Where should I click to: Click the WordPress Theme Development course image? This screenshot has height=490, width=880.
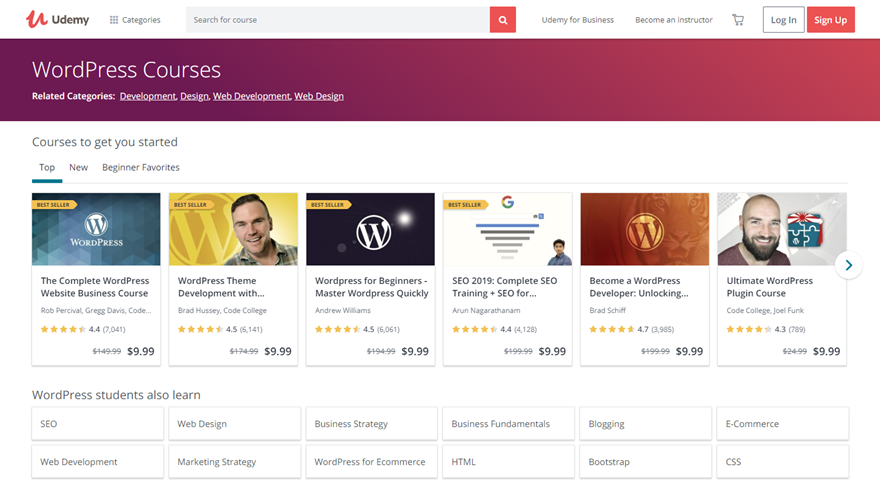[233, 229]
